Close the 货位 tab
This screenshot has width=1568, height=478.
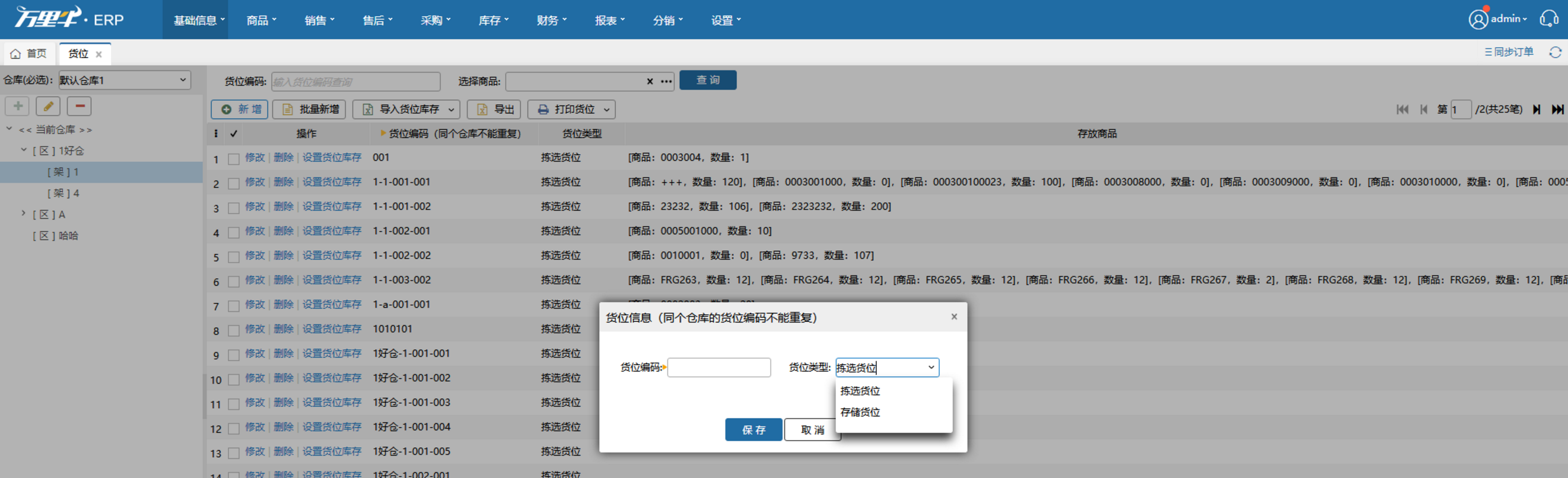click(98, 55)
